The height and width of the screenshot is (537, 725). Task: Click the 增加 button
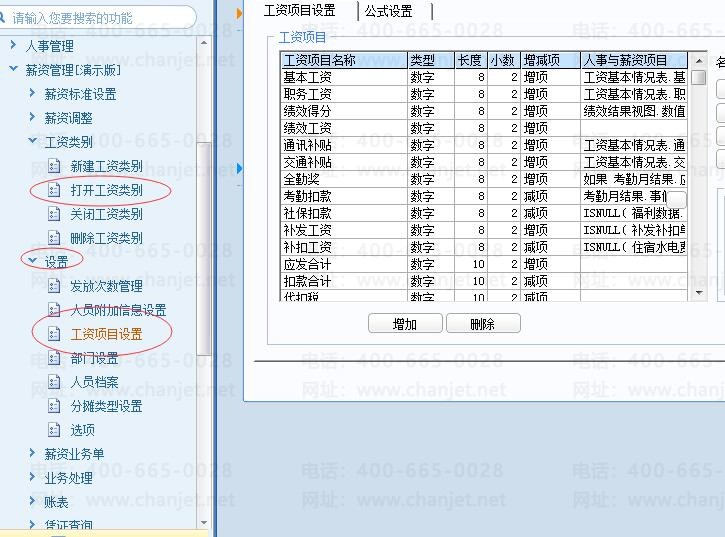pos(405,323)
